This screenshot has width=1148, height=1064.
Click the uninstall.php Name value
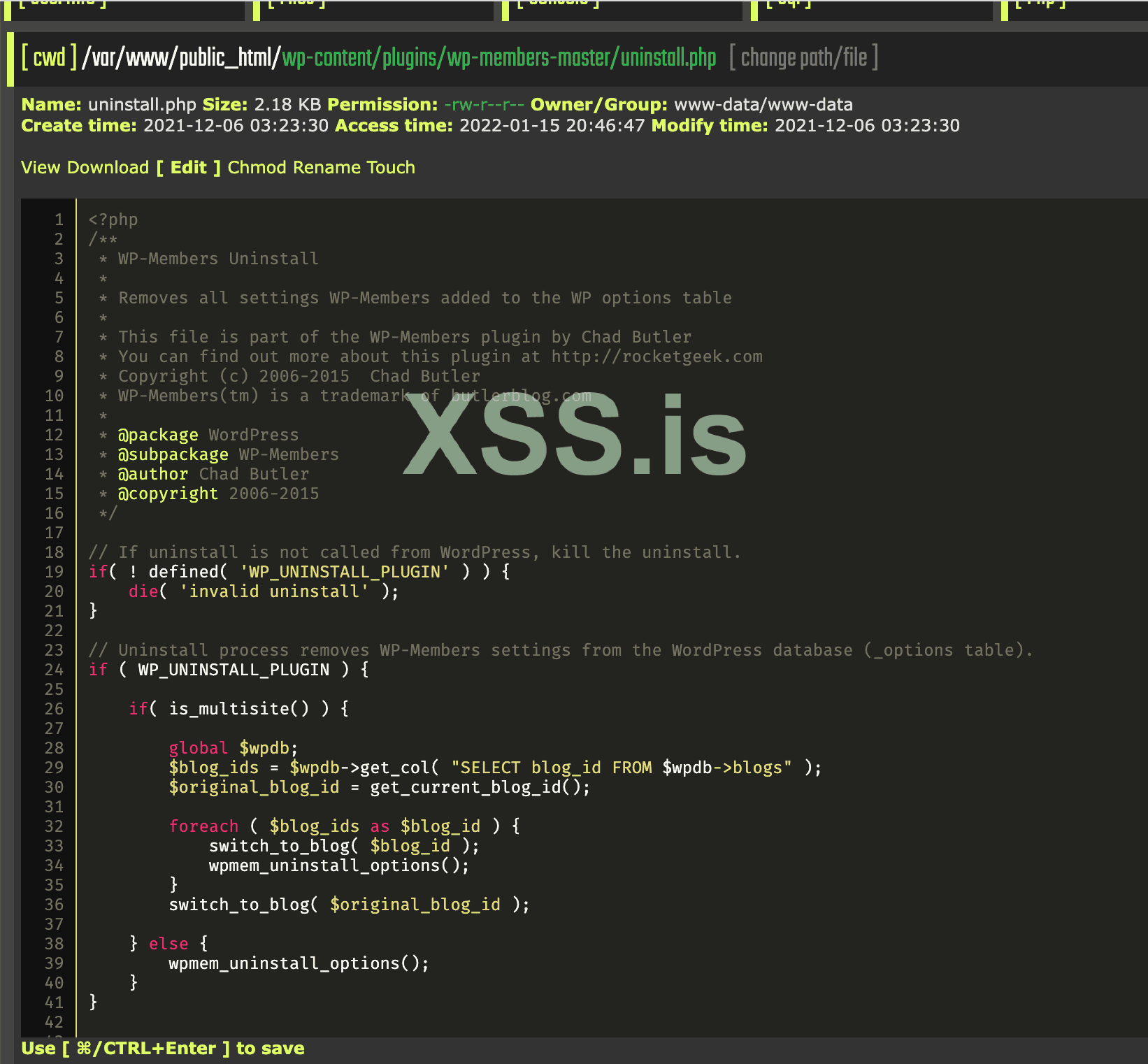(142, 104)
